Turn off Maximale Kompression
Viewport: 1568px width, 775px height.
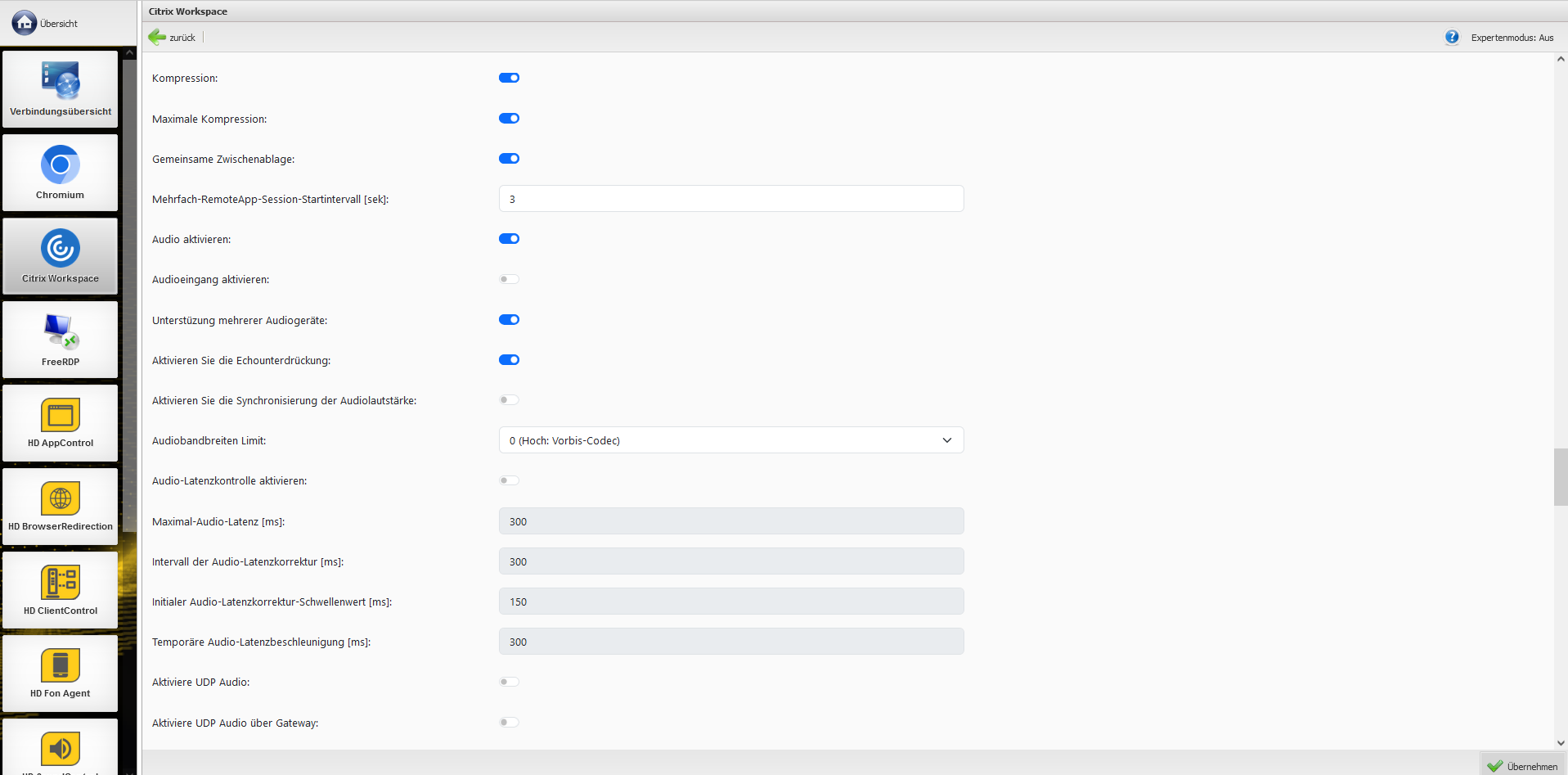[509, 118]
